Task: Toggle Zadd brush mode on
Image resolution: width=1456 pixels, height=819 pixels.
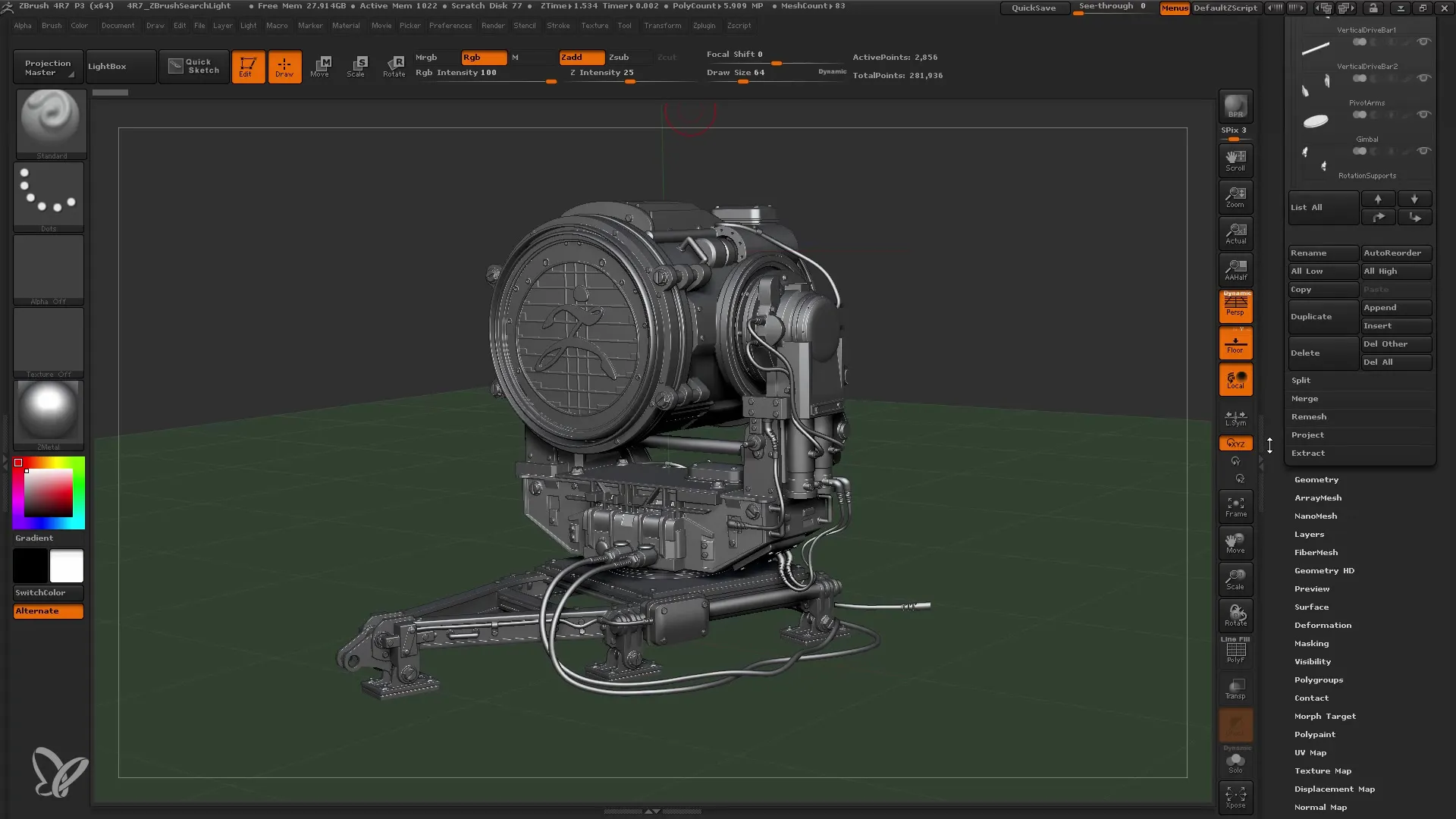Action: (580, 57)
